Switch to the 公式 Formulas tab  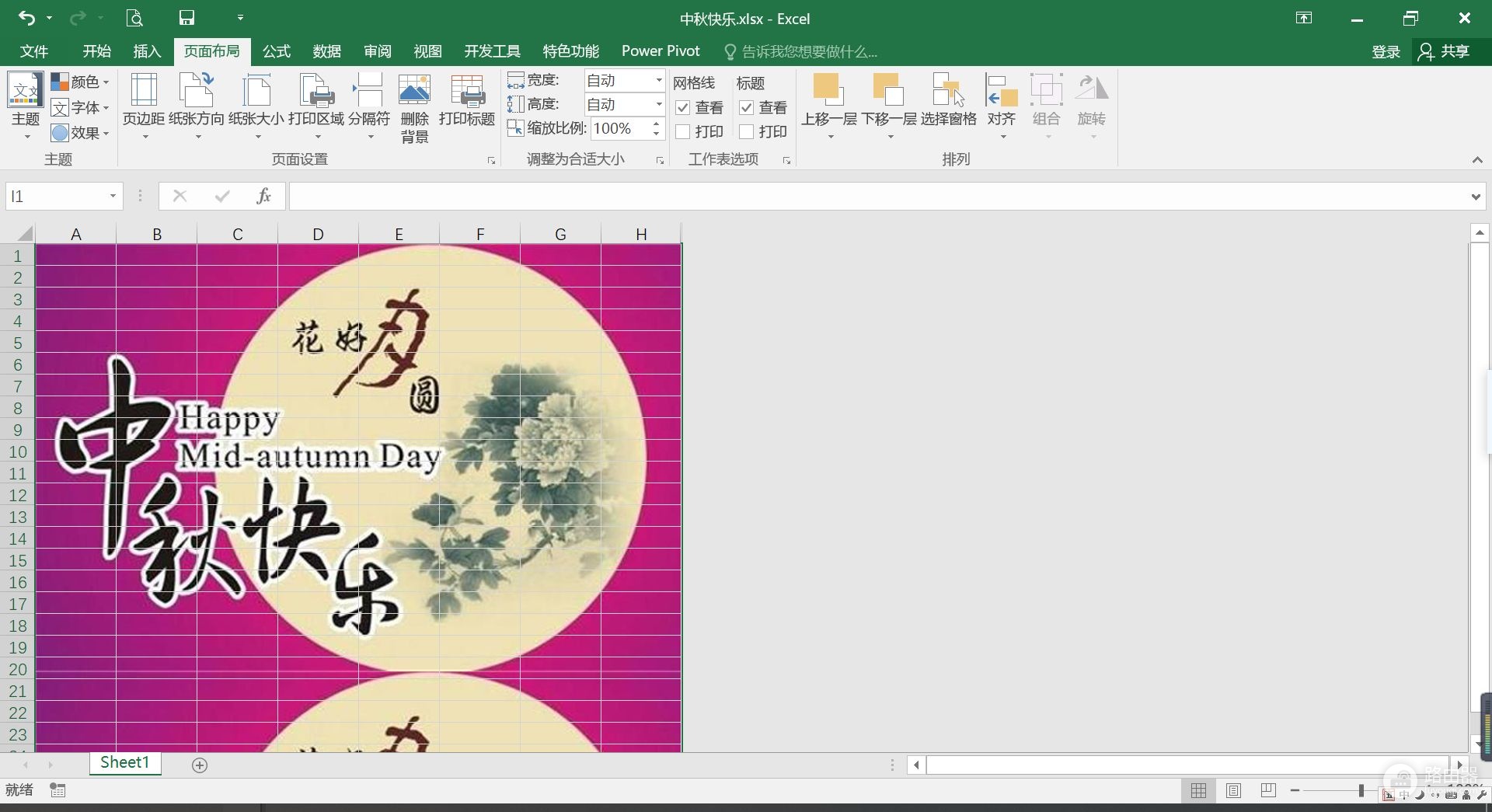click(276, 51)
